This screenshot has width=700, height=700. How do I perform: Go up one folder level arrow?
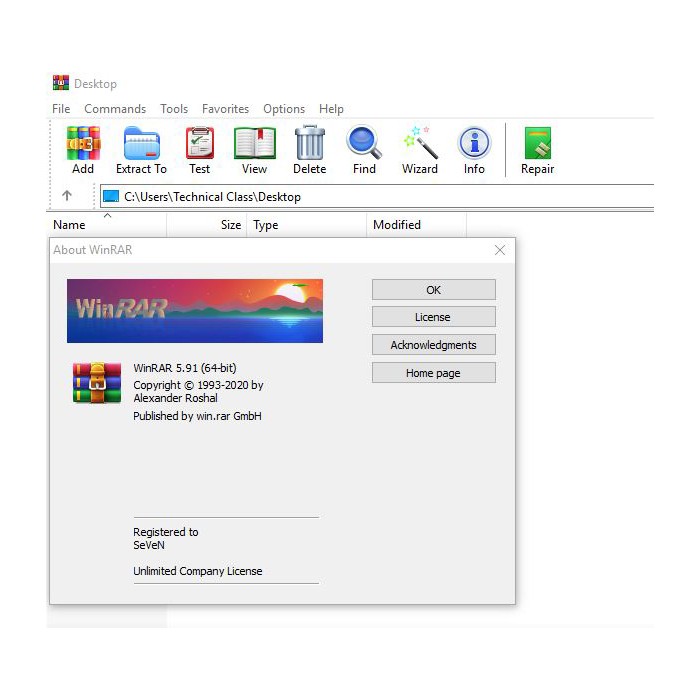(x=67, y=196)
